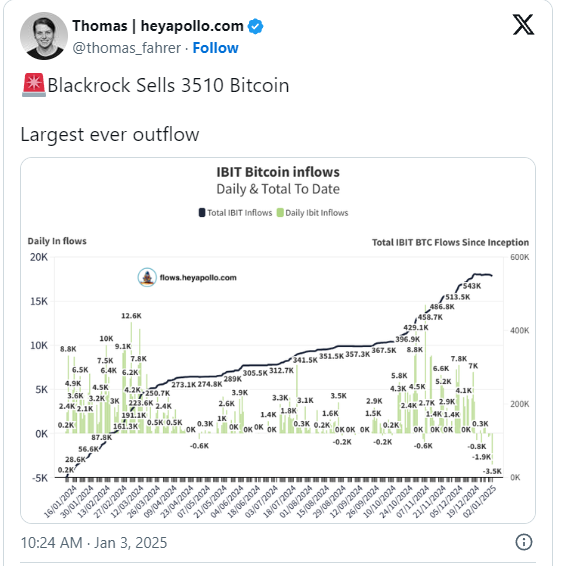The image size is (578, 566).
Task: Toggle the Total IBIT Inflows legend swatch
Action: pyautogui.click(x=202, y=213)
